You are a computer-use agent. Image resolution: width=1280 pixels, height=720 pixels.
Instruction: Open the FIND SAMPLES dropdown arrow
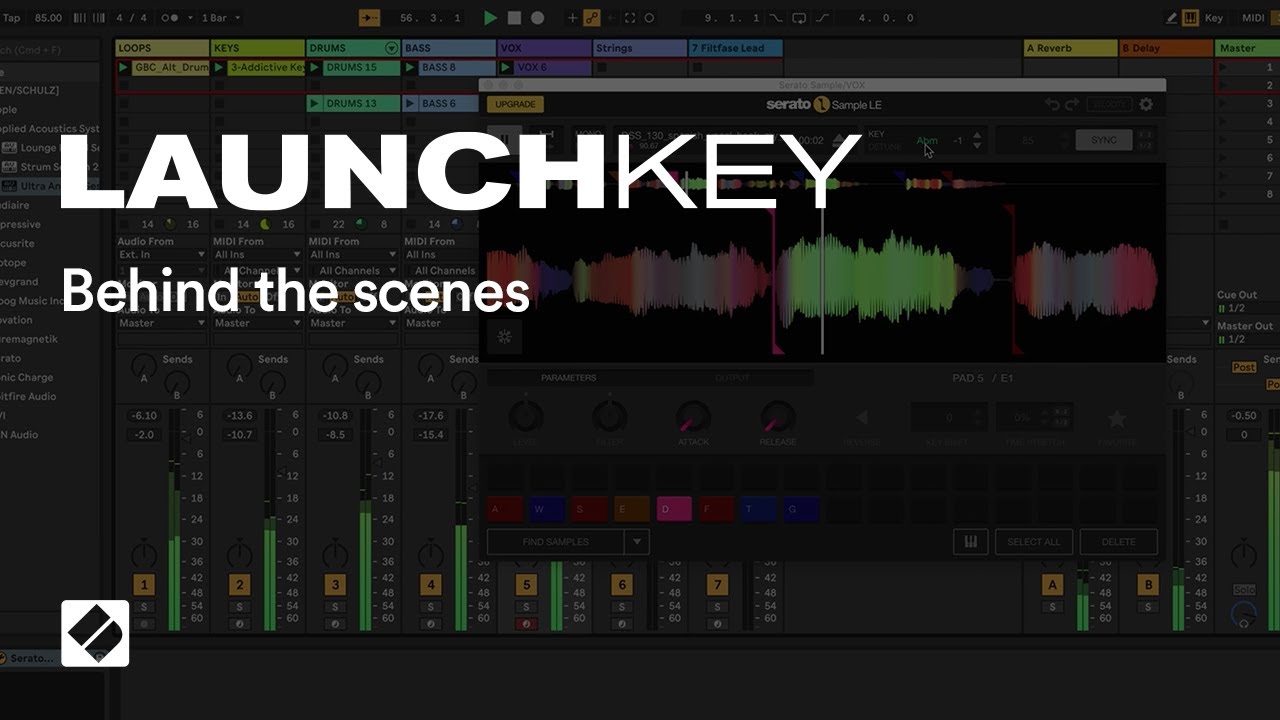(x=637, y=542)
